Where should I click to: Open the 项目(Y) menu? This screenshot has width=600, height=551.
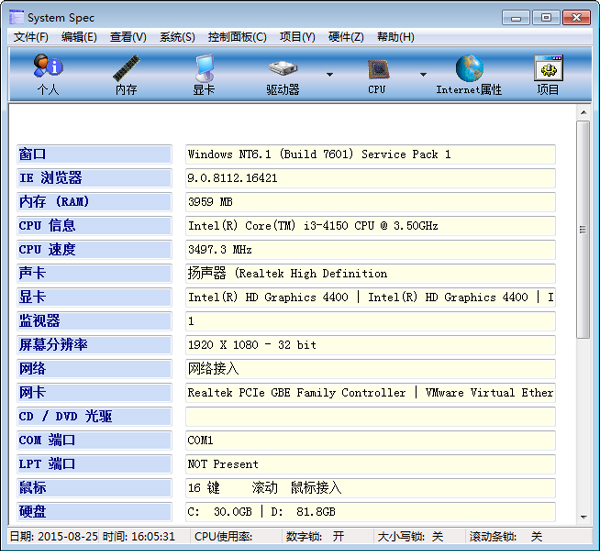click(298, 37)
